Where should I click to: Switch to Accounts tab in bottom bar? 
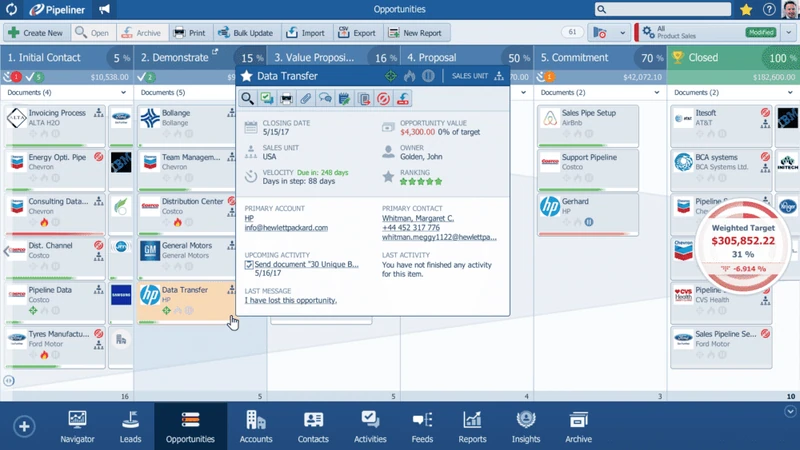(x=256, y=427)
